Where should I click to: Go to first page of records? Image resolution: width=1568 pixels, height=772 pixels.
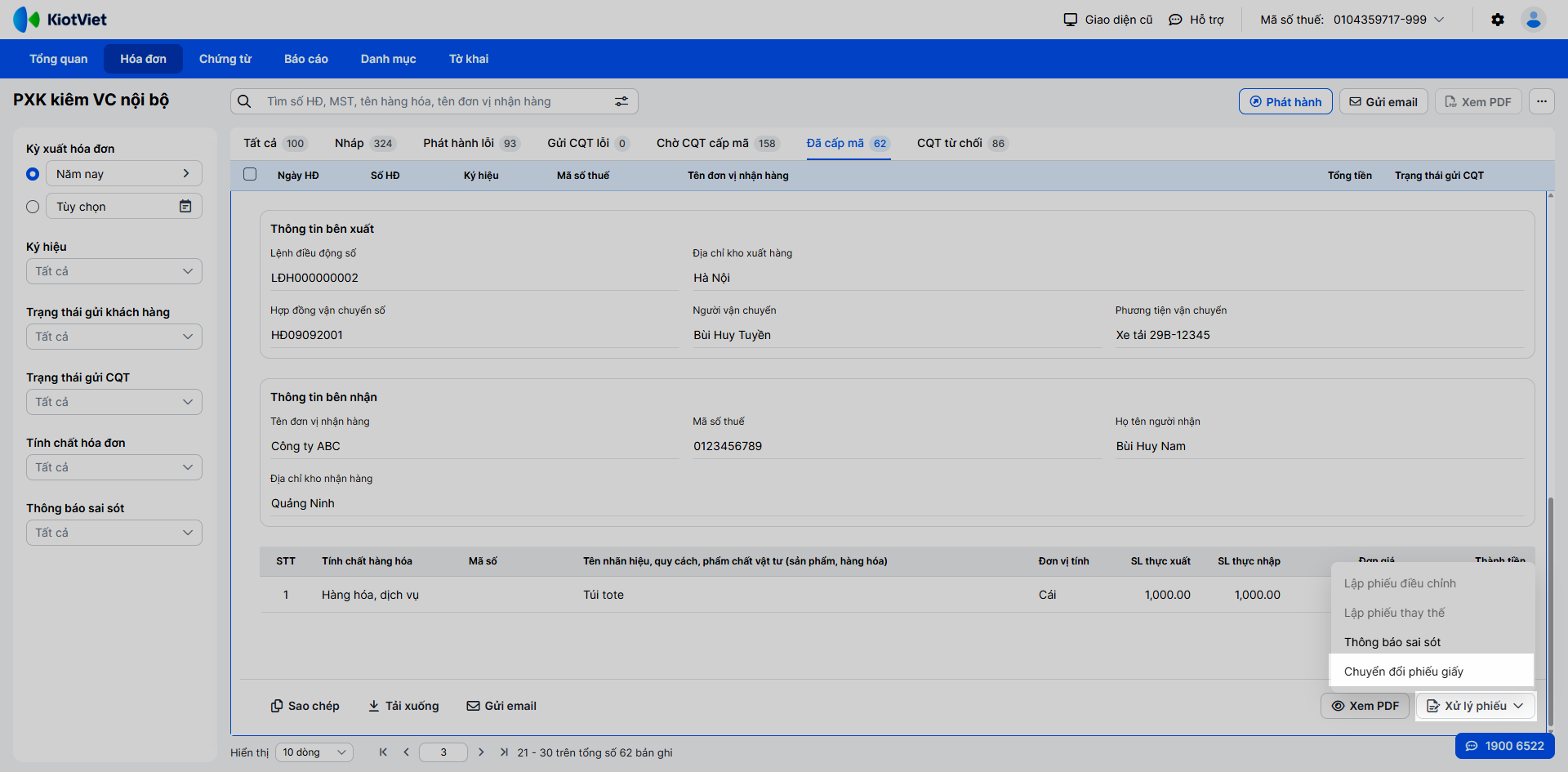pos(383,752)
